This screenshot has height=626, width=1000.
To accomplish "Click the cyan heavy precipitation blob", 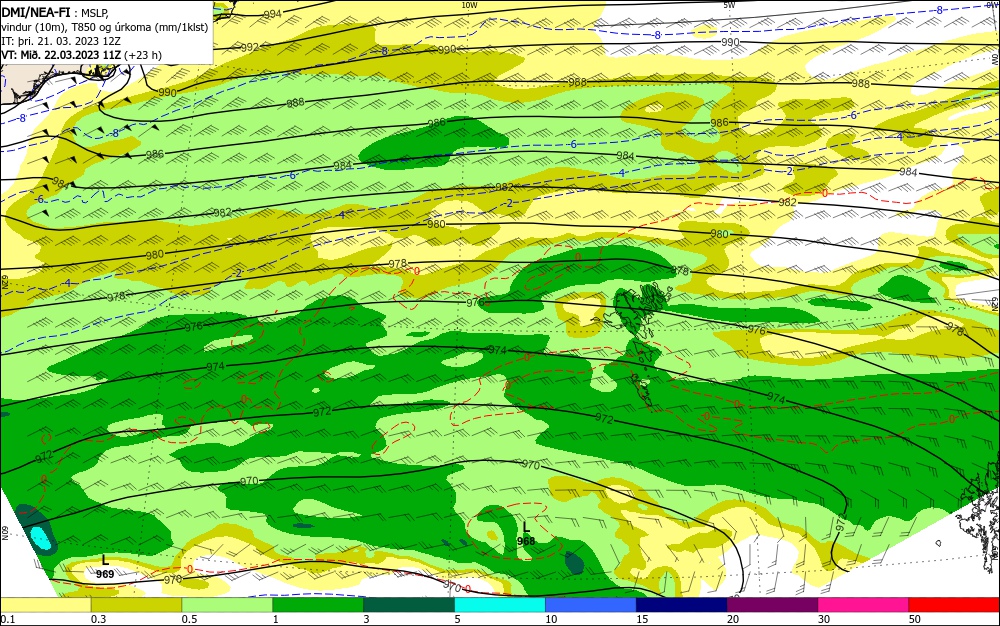I will pyautogui.click(x=41, y=538).
